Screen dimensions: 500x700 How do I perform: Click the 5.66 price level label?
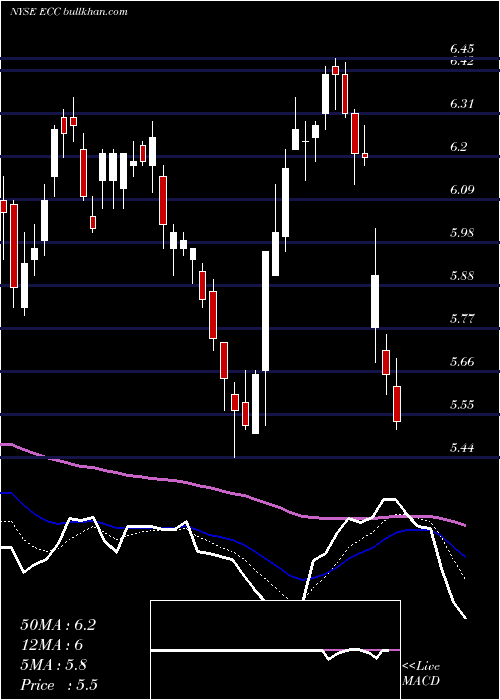pos(462,361)
